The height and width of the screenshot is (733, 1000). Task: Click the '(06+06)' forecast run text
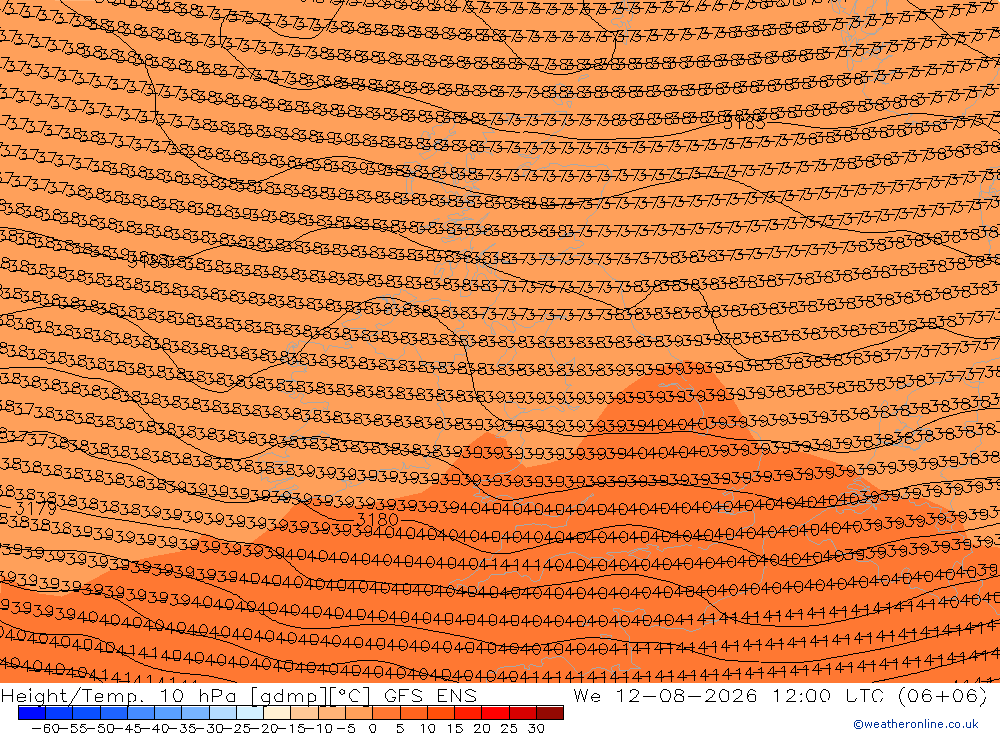[943, 695]
